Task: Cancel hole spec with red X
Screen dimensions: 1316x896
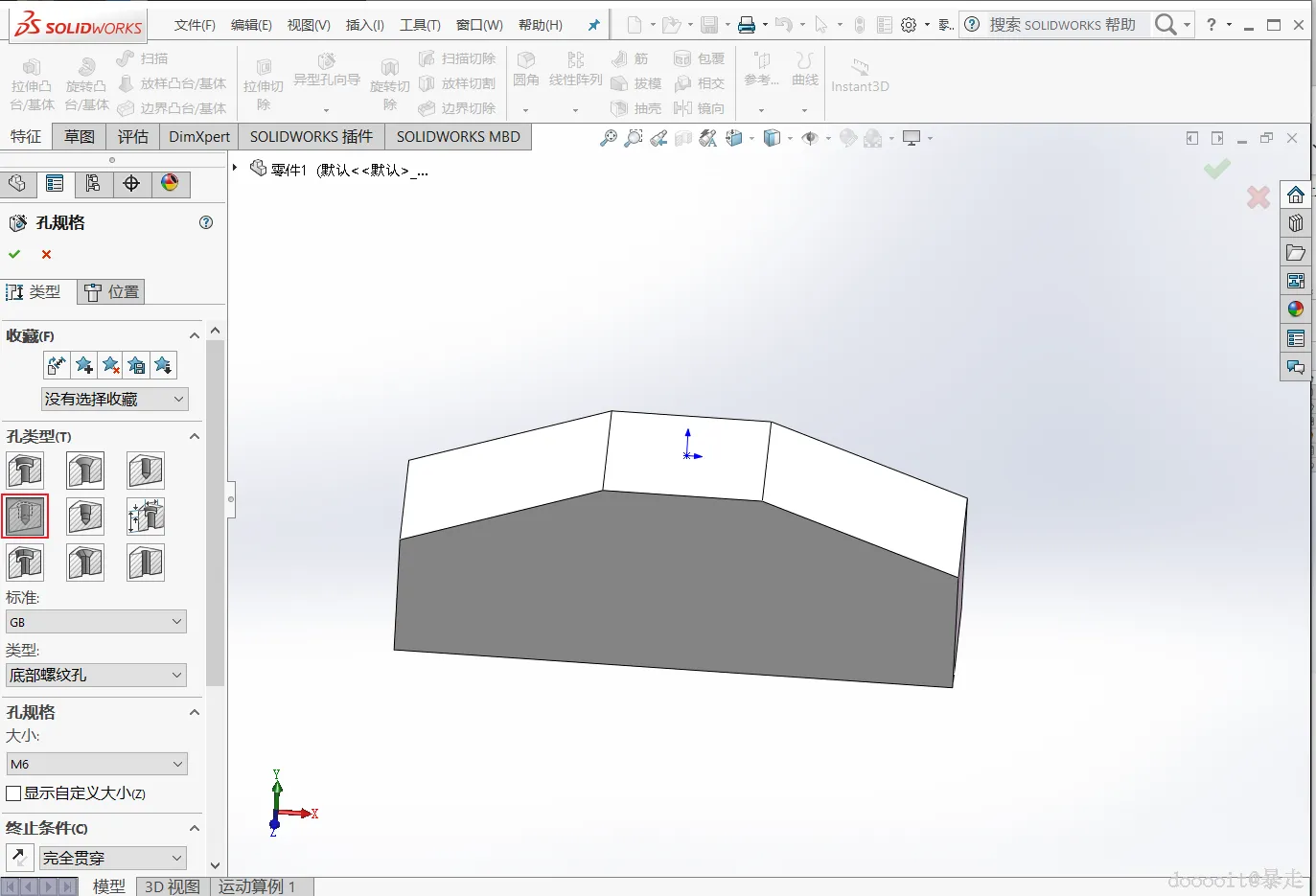Action: pos(46,254)
